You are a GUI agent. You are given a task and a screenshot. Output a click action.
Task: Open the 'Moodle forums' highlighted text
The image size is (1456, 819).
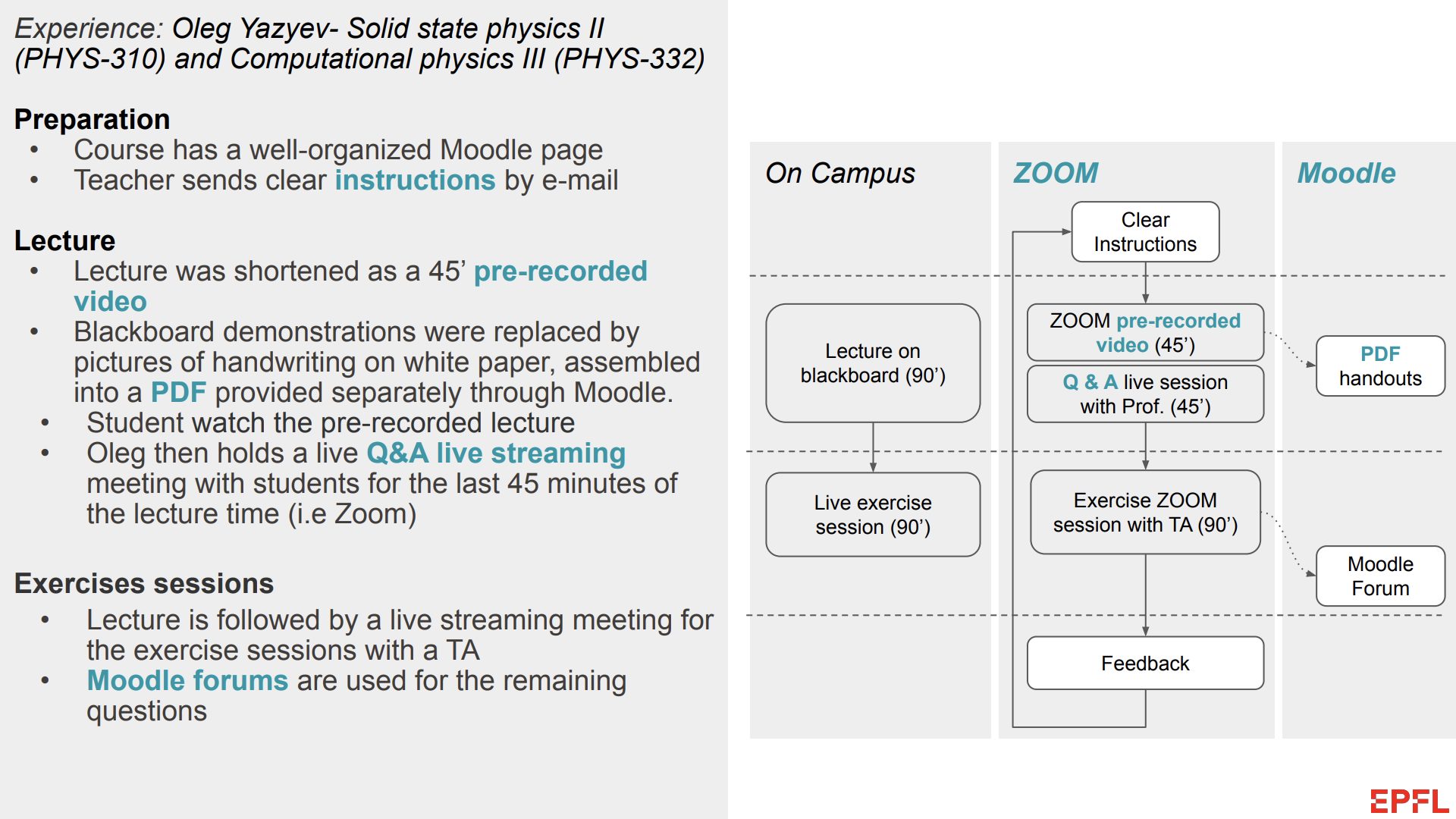[x=187, y=681]
